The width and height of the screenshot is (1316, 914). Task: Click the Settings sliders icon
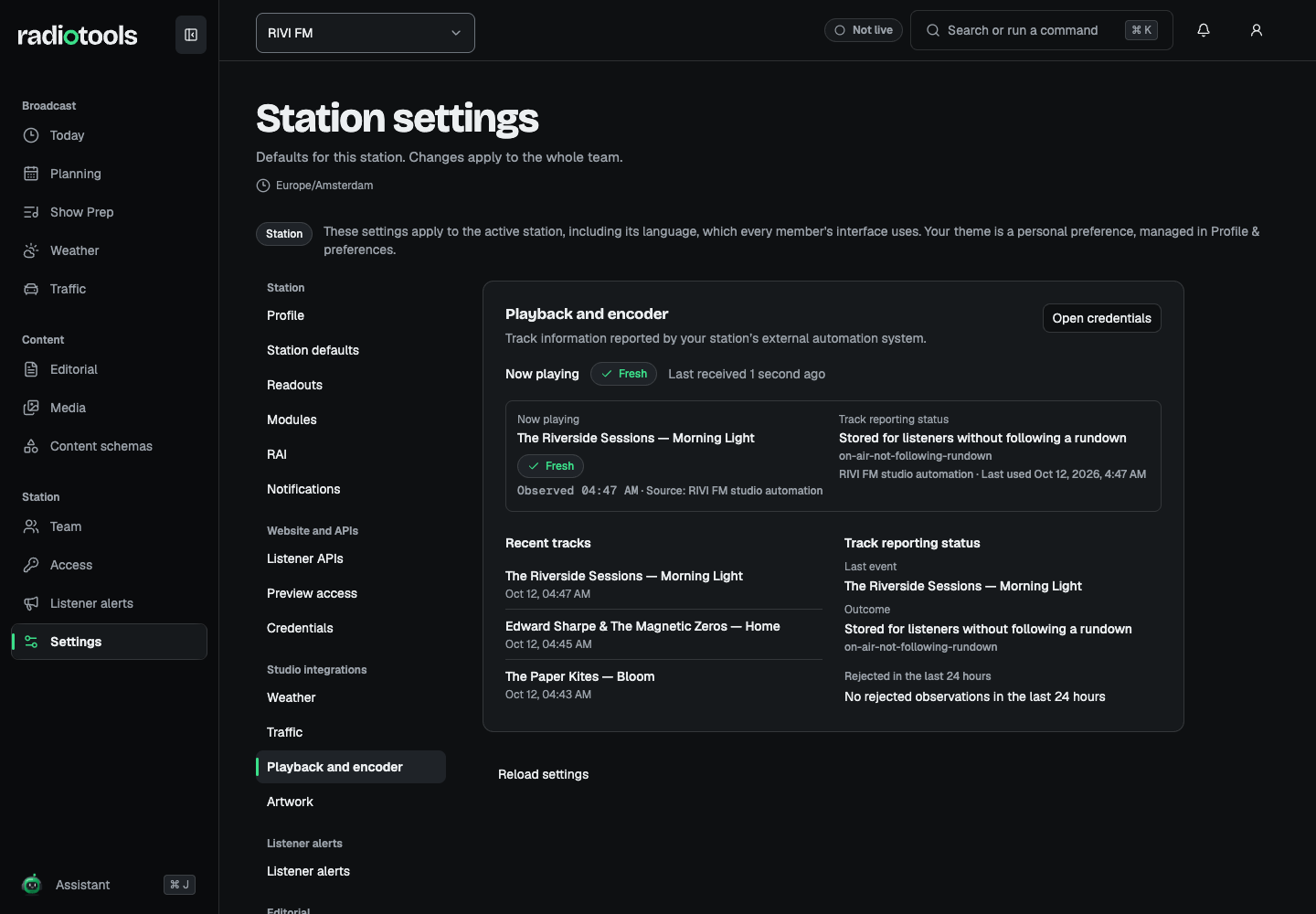tap(31, 642)
